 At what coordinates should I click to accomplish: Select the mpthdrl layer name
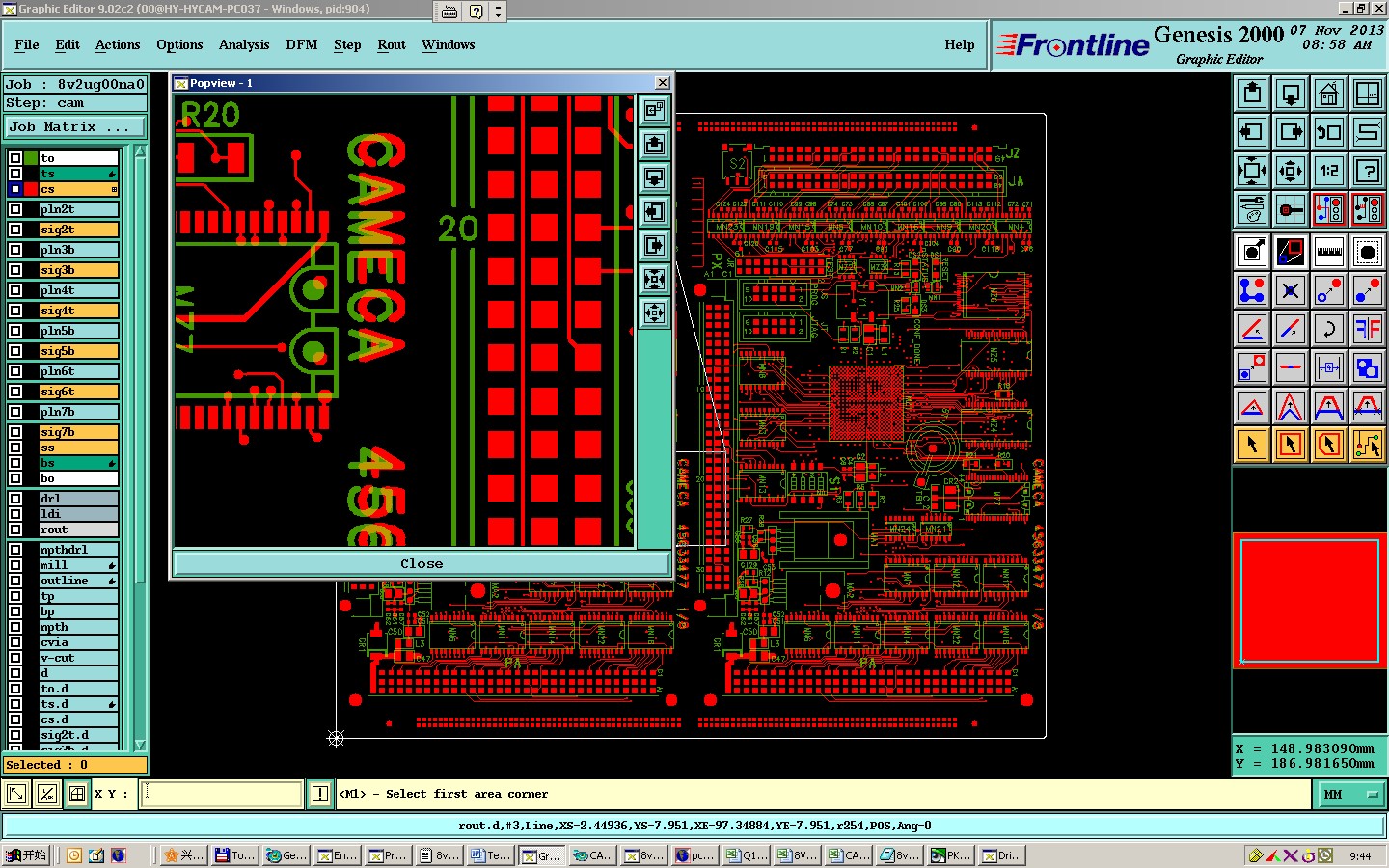[x=79, y=550]
